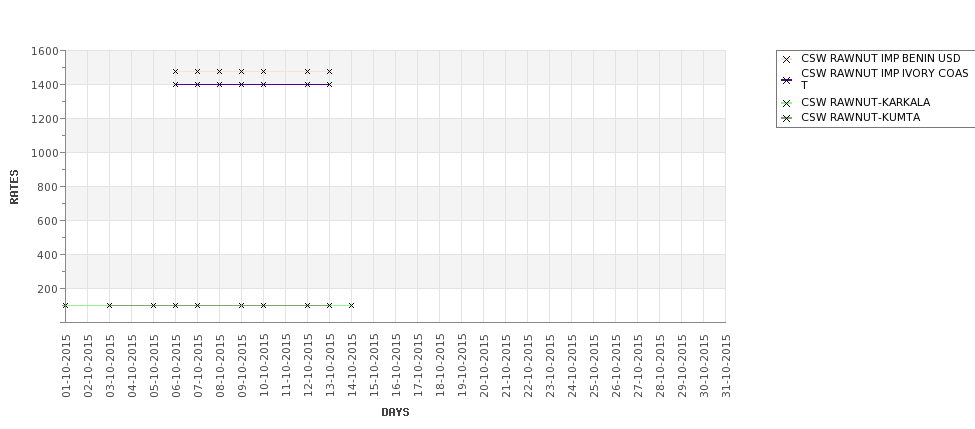Click the Ivory Coast data point on 08-10-2015
Viewport: 975px width, 429px height.
219,85
